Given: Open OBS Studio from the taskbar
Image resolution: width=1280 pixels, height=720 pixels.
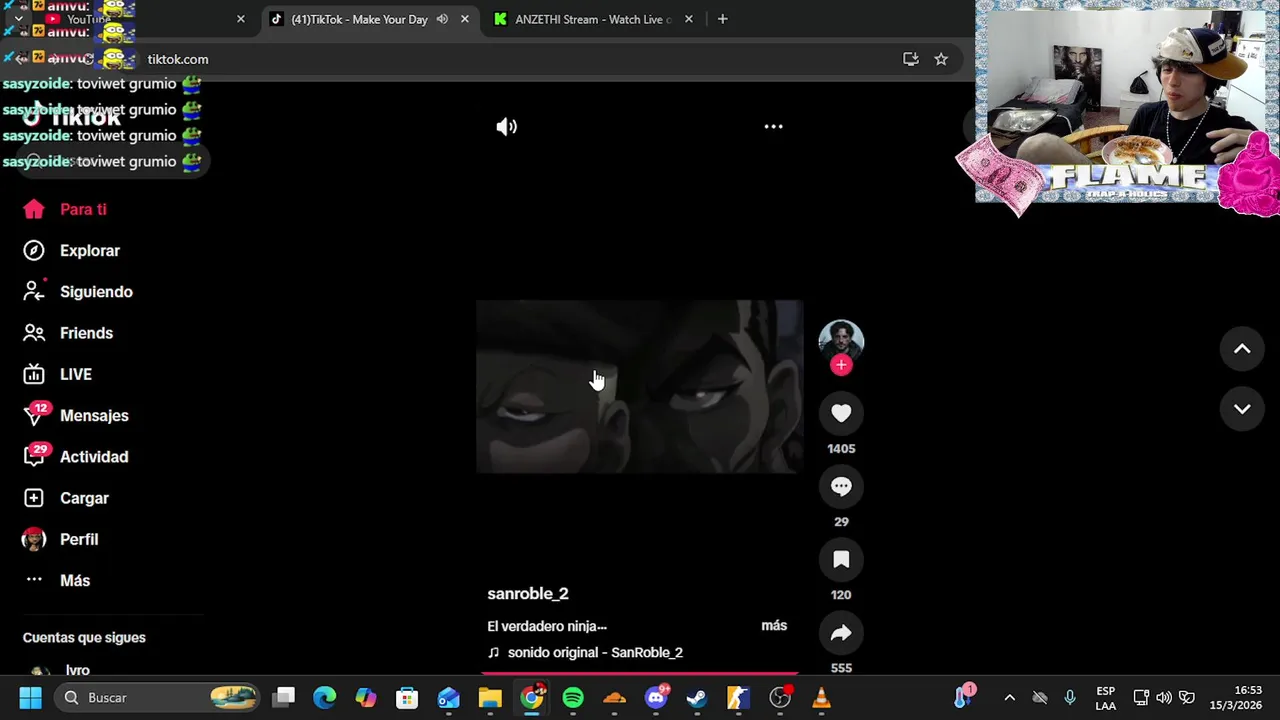Looking at the screenshot, I should tap(780, 697).
